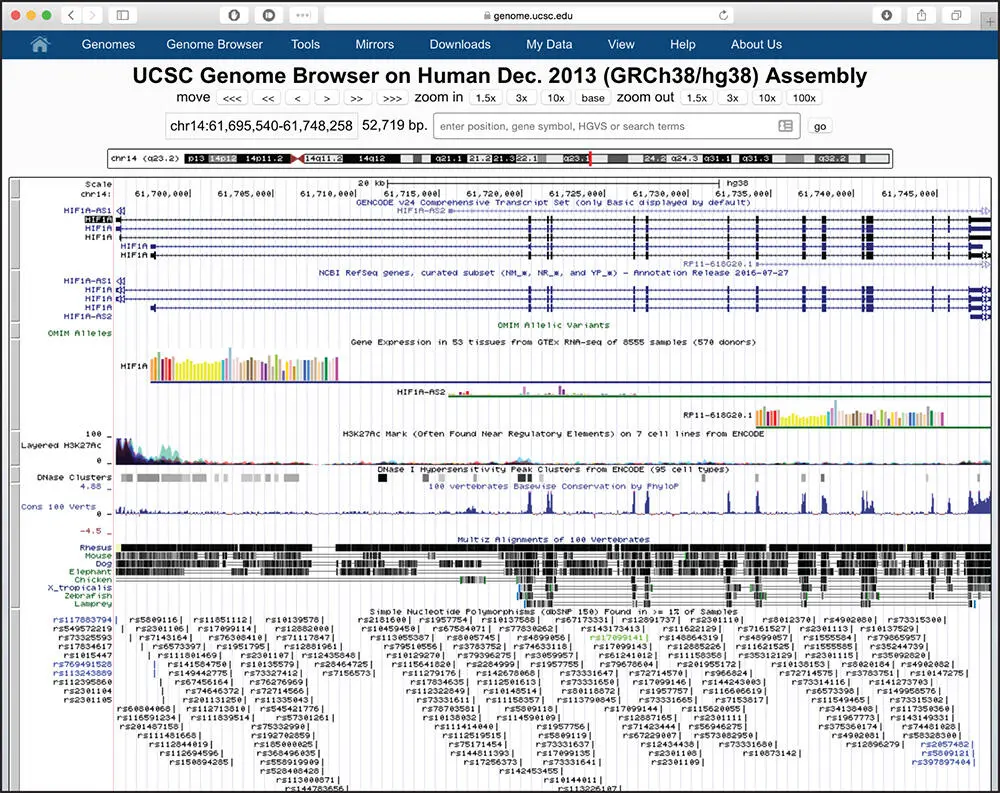Open H3K27Ac Mark track title

click(553, 434)
